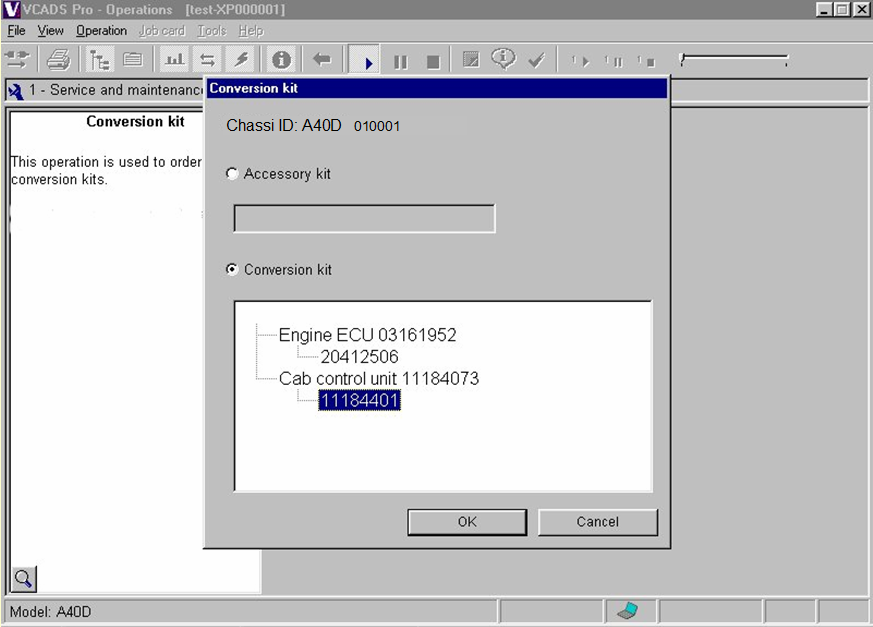This screenshot has width=873, height=627.
Task: Click the Accessory kit input field
Action: pos(364,218)
